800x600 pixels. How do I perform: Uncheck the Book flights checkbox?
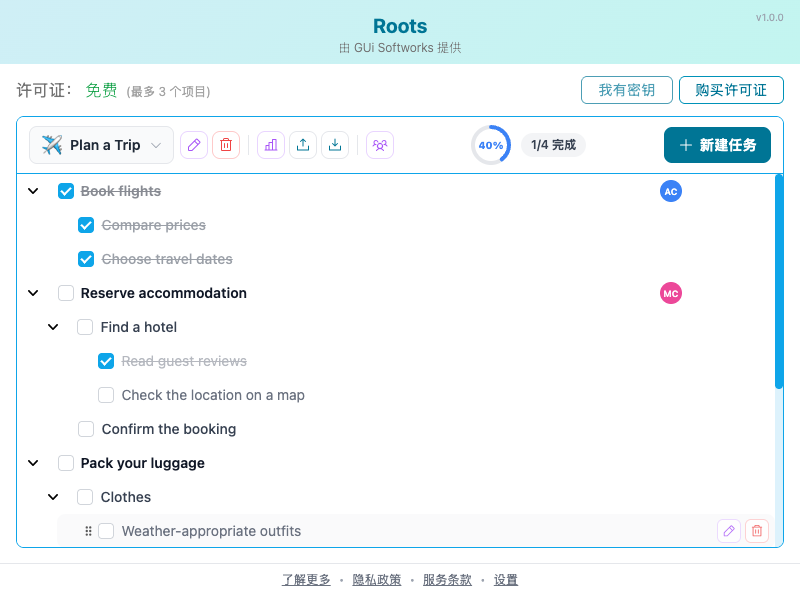[66, 191]
